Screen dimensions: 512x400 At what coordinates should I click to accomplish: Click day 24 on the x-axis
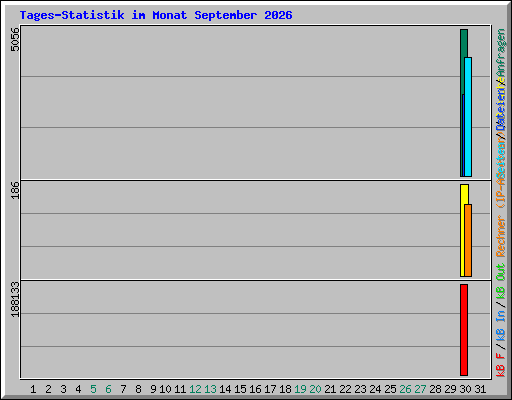pyautogui.click(x=375, y=389)
